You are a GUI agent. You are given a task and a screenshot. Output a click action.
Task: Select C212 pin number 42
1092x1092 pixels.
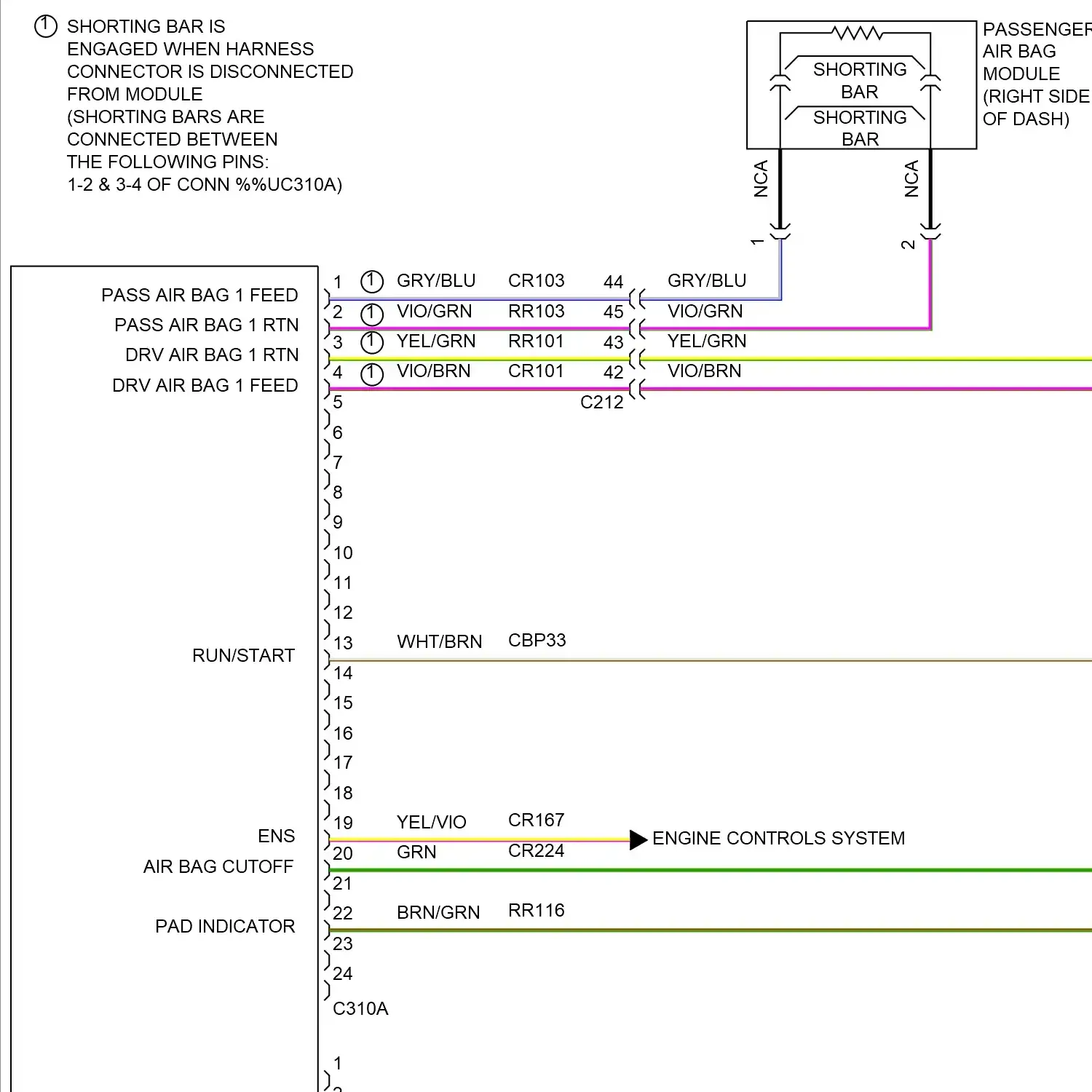[x=614, y=372]
